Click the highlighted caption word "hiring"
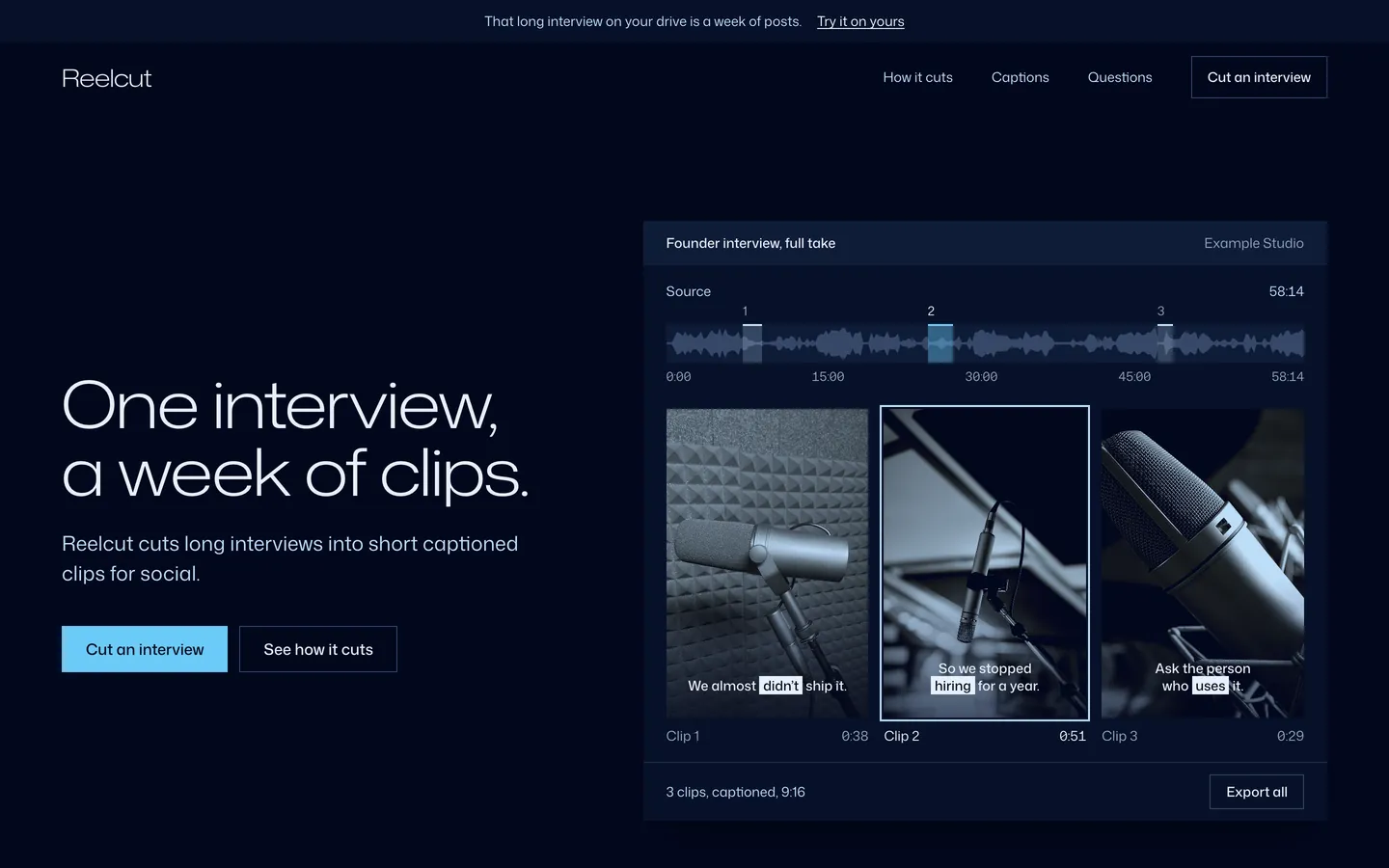This screenshot has height=868, width=1389. [x=953, y=686]
